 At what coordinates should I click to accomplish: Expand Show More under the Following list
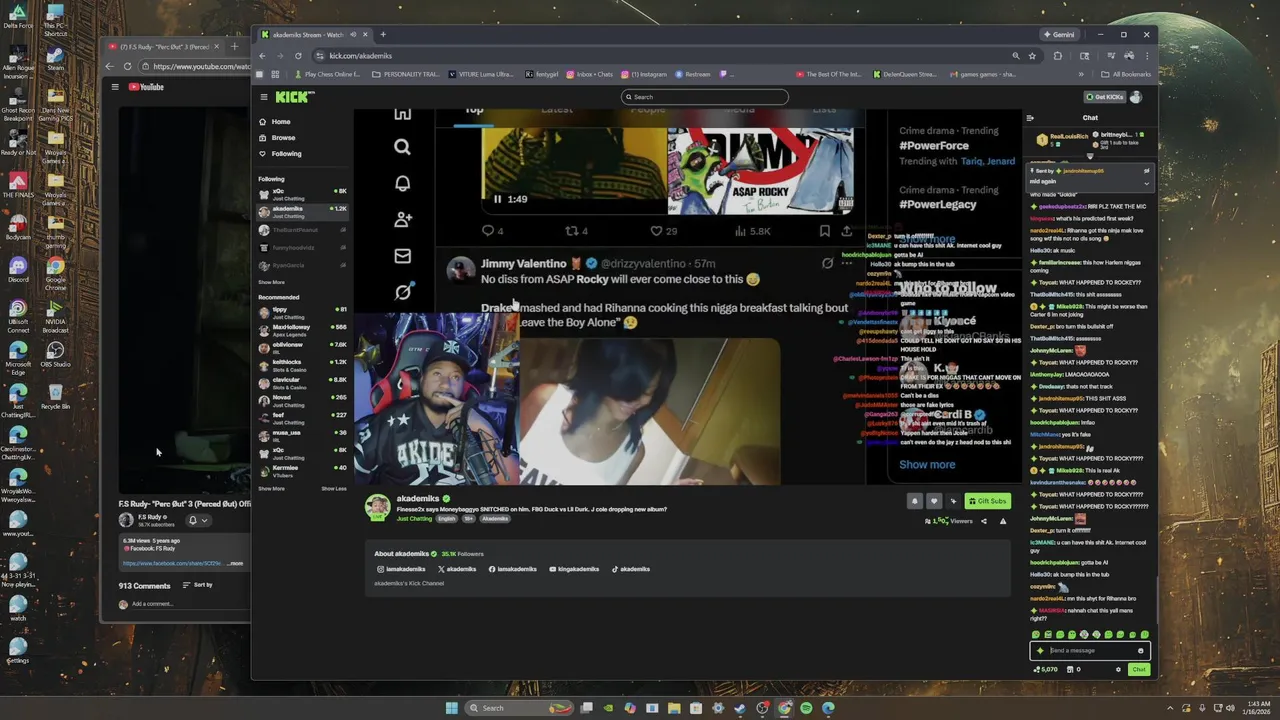click(x=271, y=282)
